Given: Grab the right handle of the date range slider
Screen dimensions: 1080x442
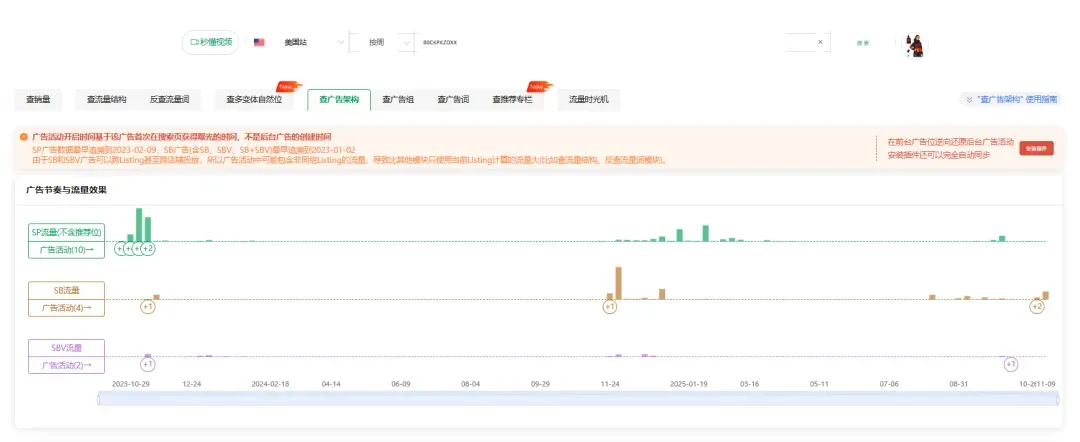Looking at the screenshot, I should (x=1060, y=399).
